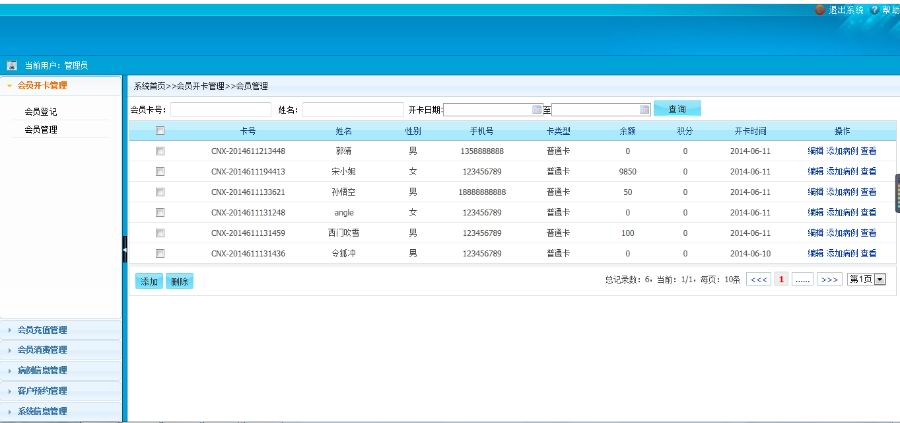Click 查看 in the angle row
This screenshot has height=423, width=900.
pos(868,212)
